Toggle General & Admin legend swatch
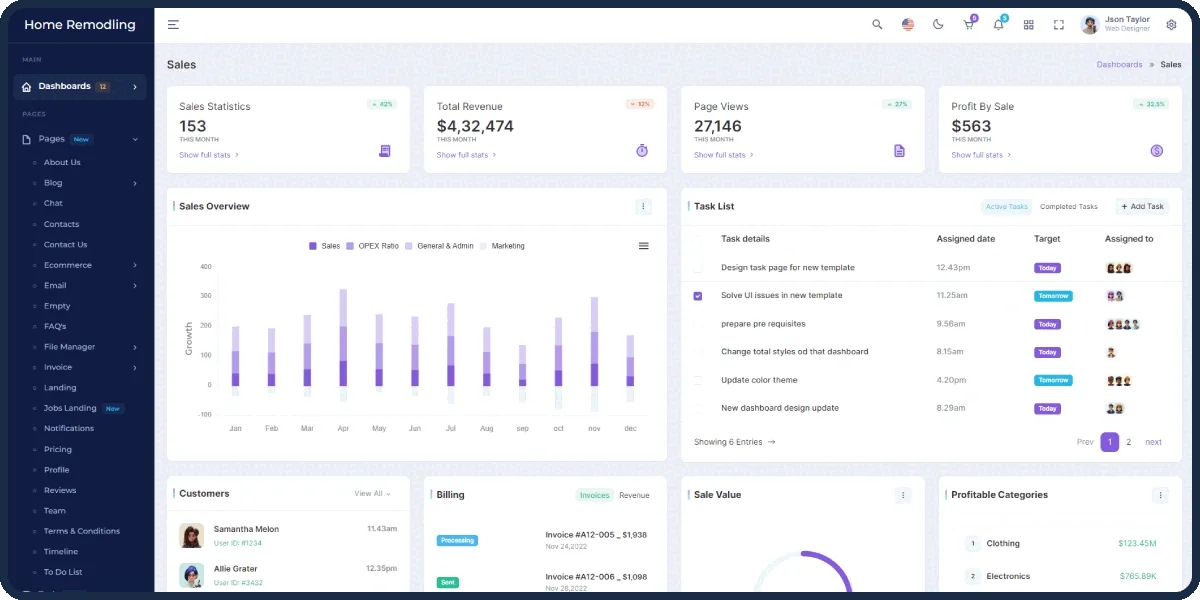 click(409, 246)
